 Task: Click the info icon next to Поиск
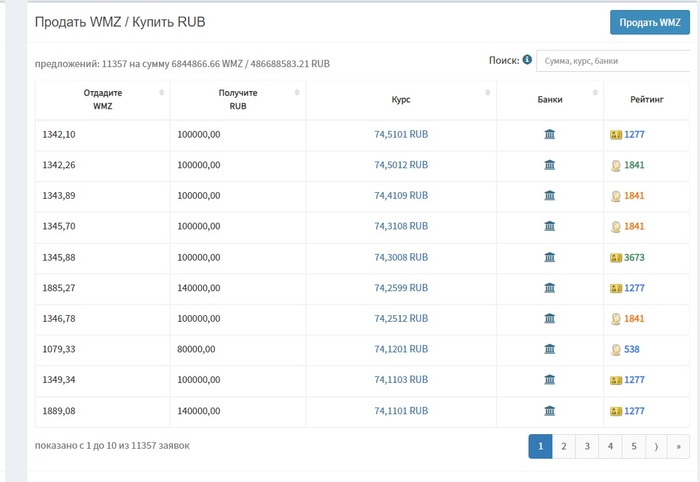[527, 60]
